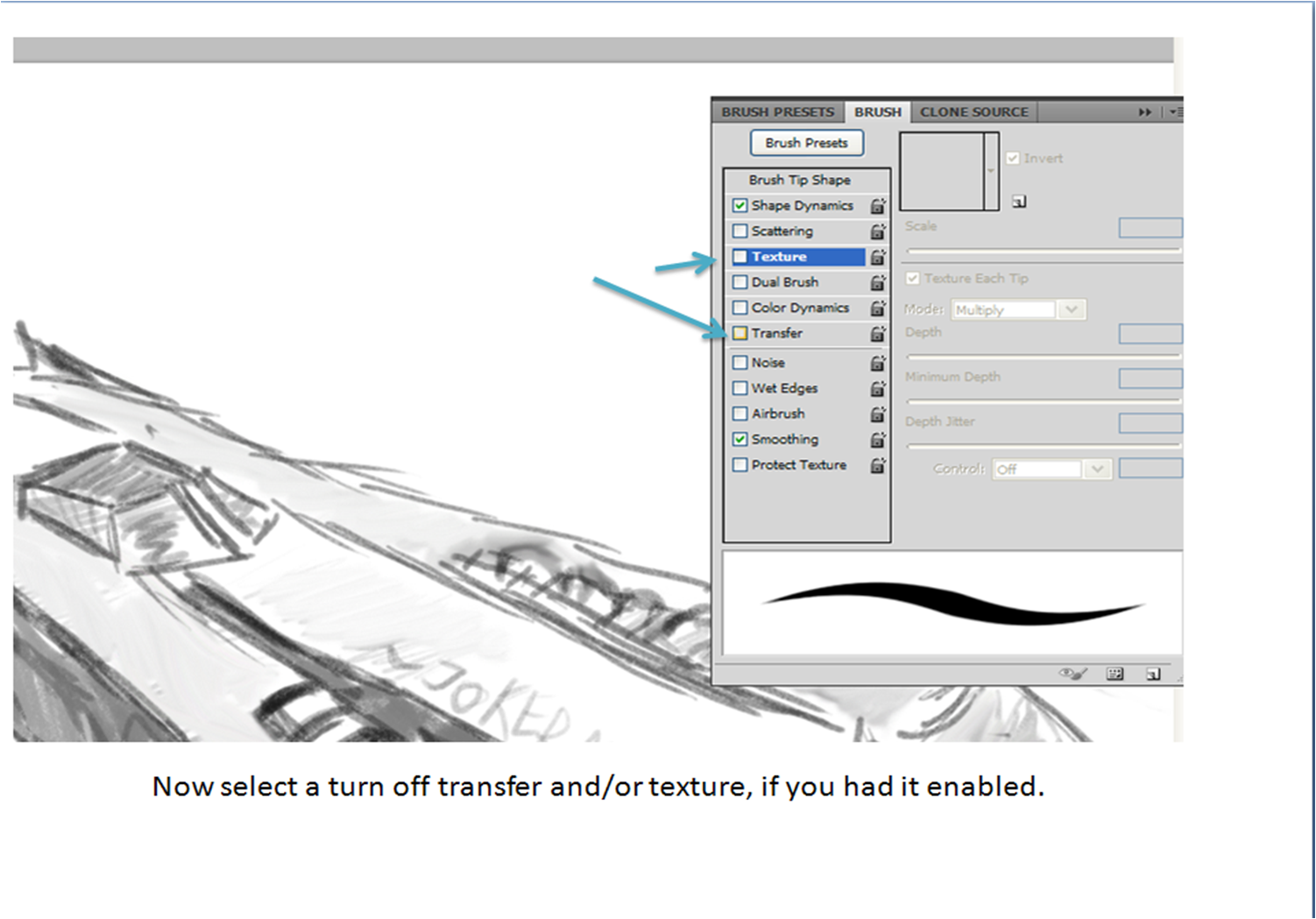Click the Brush Presets button
The image size is (1316, 919).
click(x=806, y=143)
